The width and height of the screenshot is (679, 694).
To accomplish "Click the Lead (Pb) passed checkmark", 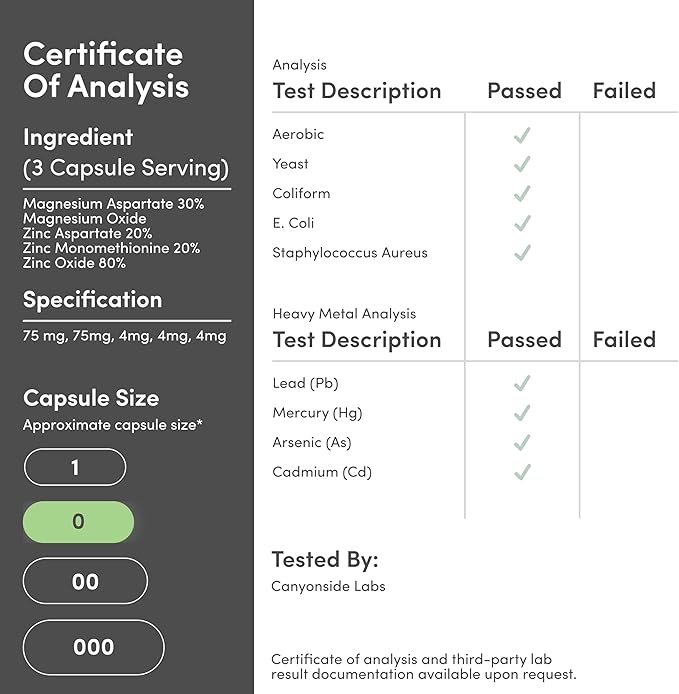I will click(522, 383).
